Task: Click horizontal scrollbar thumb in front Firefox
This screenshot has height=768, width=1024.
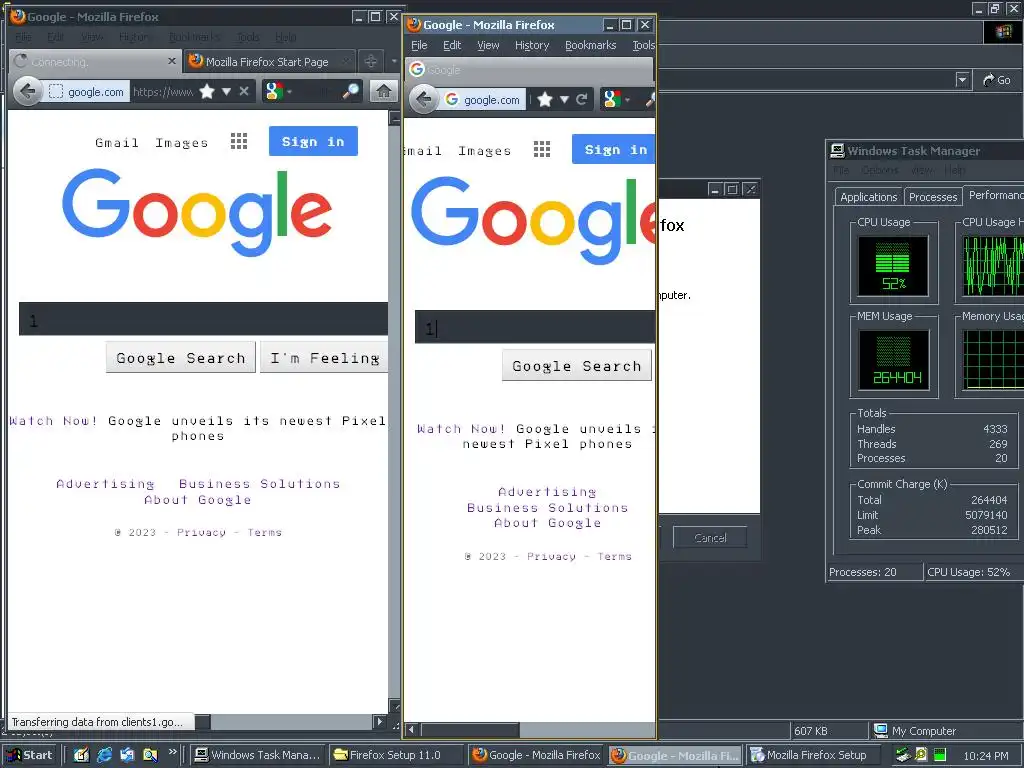Action: (470, 729)
